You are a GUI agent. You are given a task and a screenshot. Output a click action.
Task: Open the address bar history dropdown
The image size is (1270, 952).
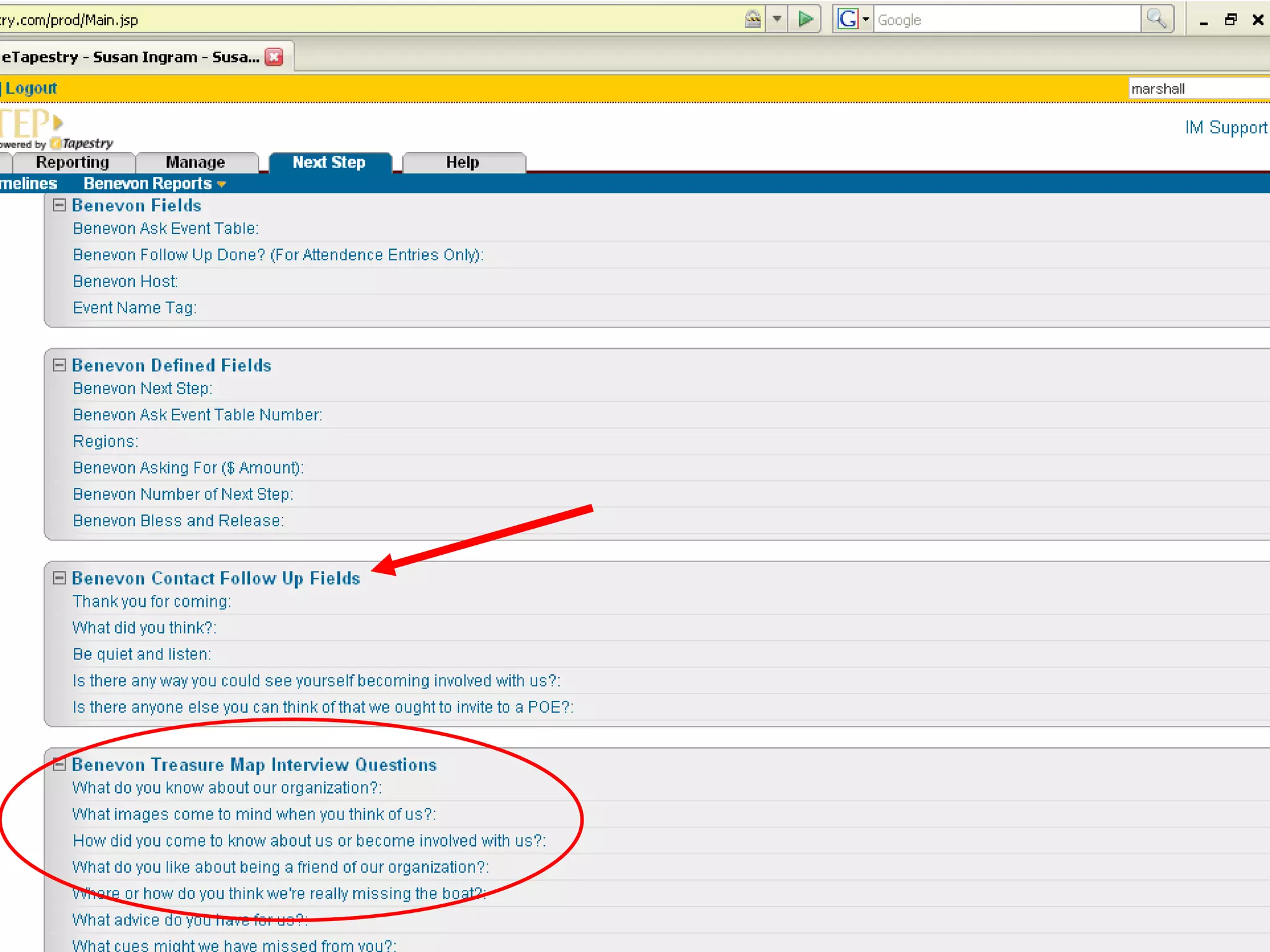(776, 19)
